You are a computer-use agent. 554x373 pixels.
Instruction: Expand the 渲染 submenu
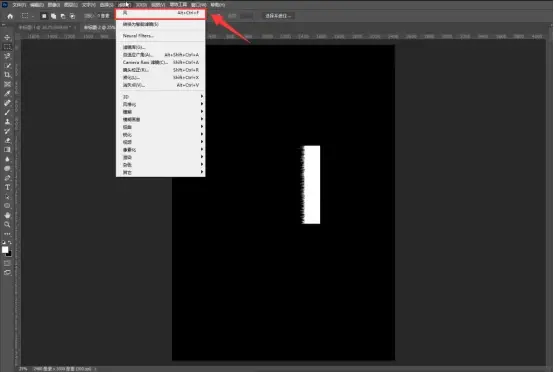[x=160, y=157]
